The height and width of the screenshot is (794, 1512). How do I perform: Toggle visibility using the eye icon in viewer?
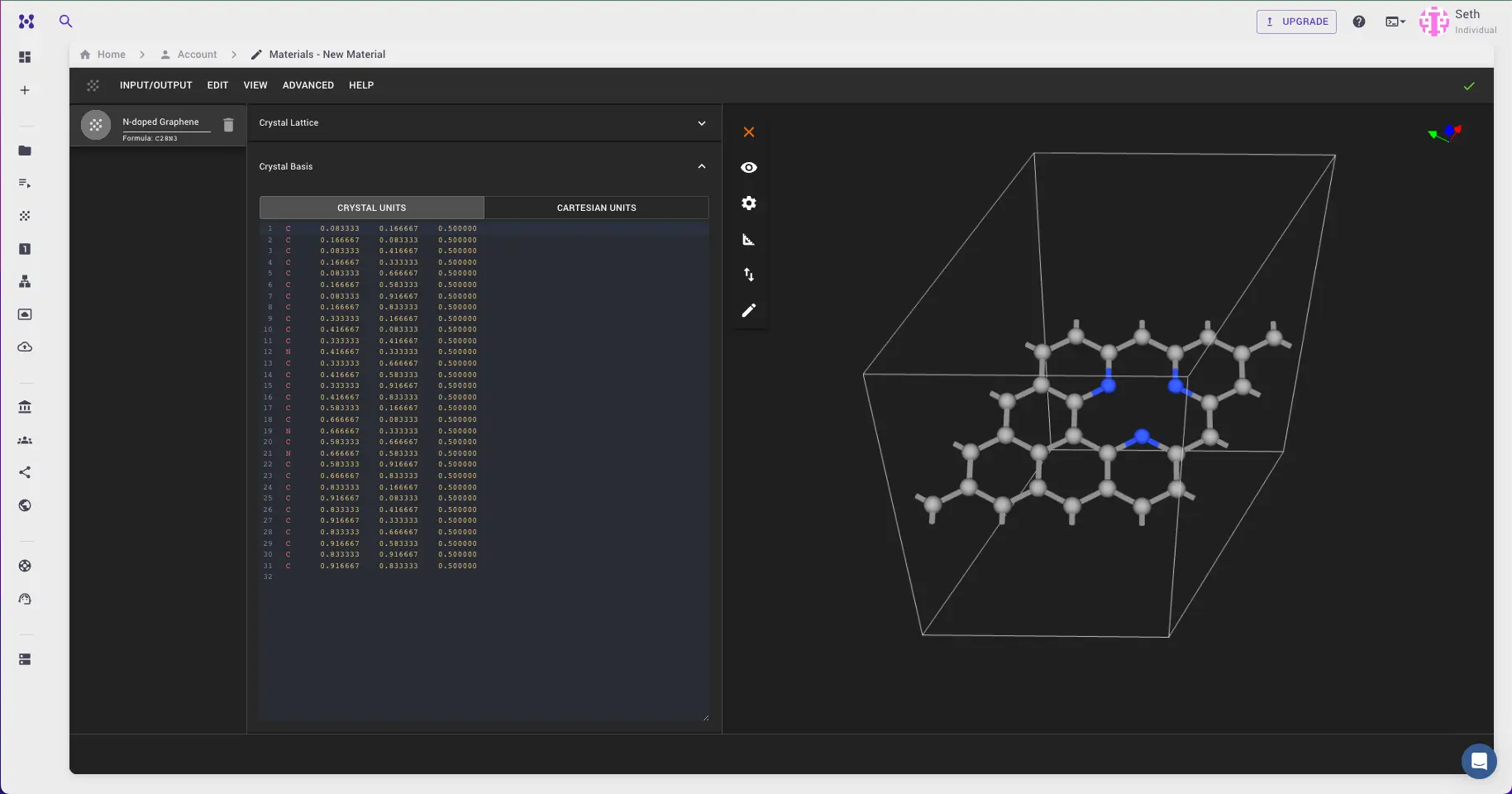749,167
